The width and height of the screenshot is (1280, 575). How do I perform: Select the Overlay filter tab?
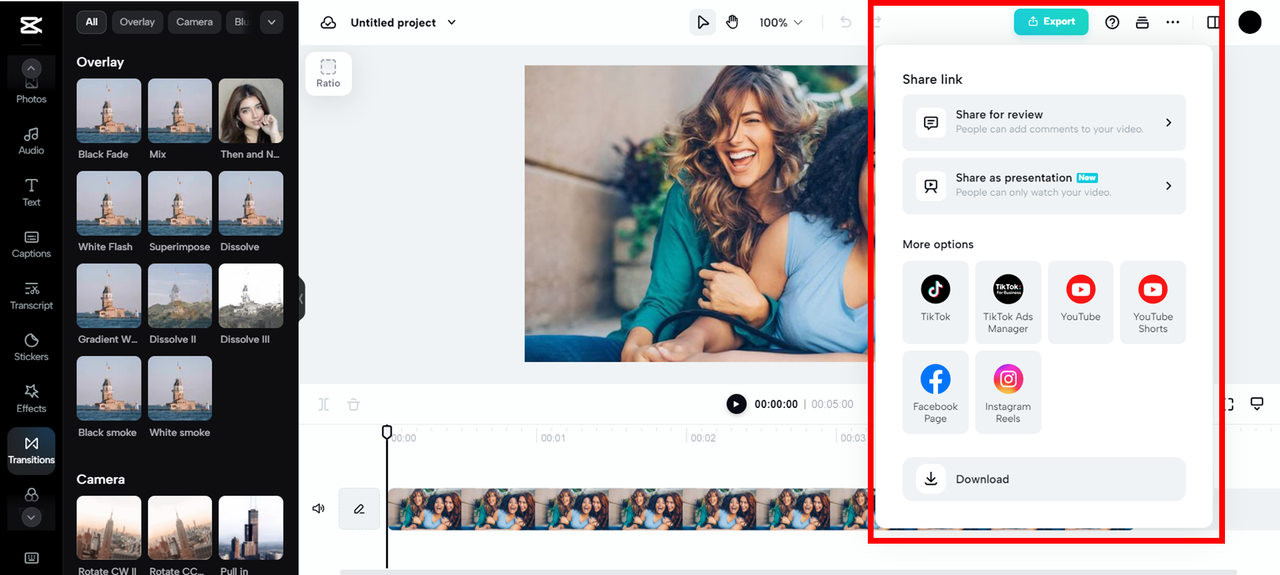pos(137,22)
